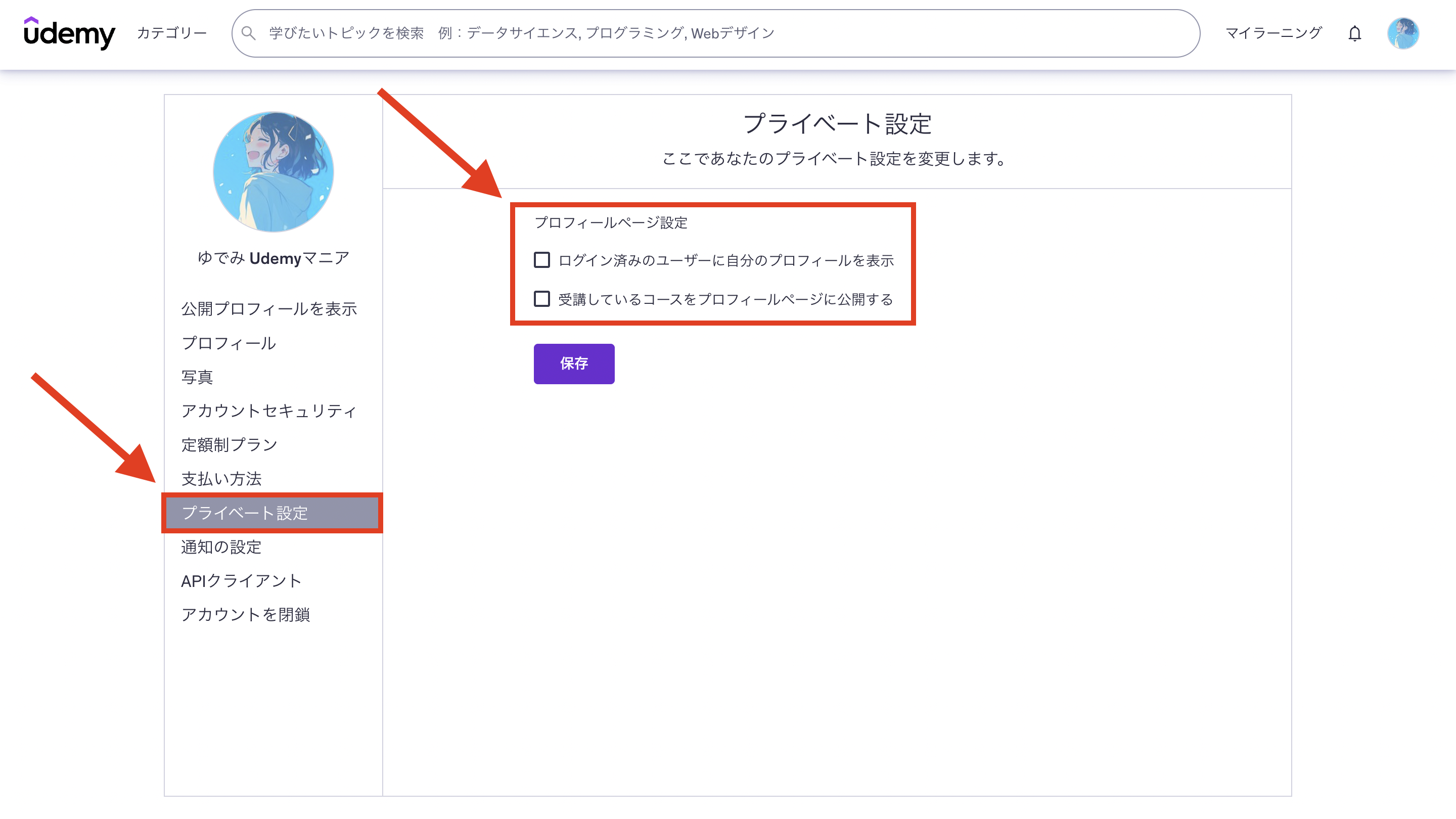Screen dimensions: 1456x819
Task: Open 定額制プラン page
Action: pyautogui.click(x=230, y=445)
